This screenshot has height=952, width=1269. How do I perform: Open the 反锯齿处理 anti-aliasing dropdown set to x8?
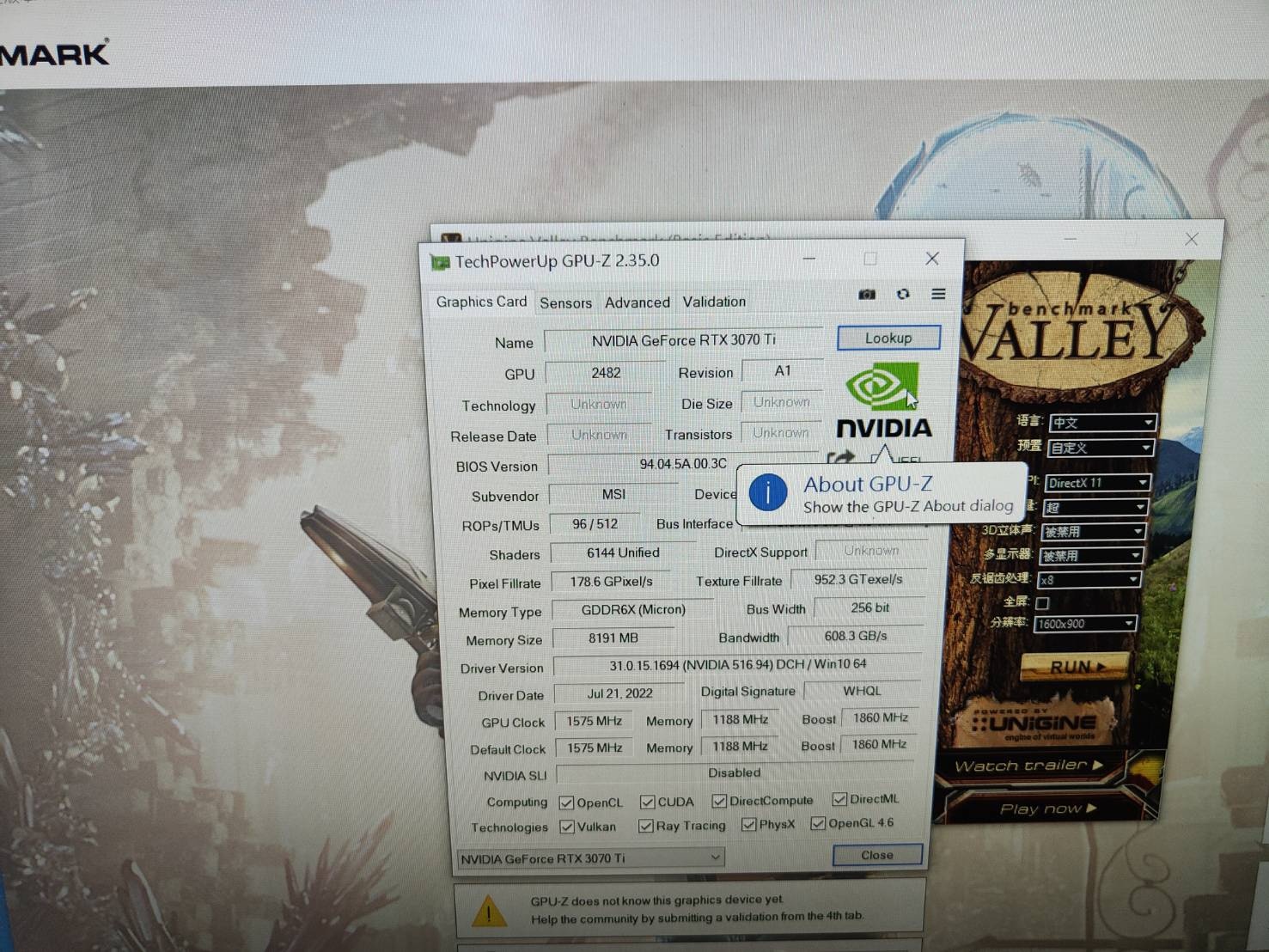click(x=1089, y=580)
